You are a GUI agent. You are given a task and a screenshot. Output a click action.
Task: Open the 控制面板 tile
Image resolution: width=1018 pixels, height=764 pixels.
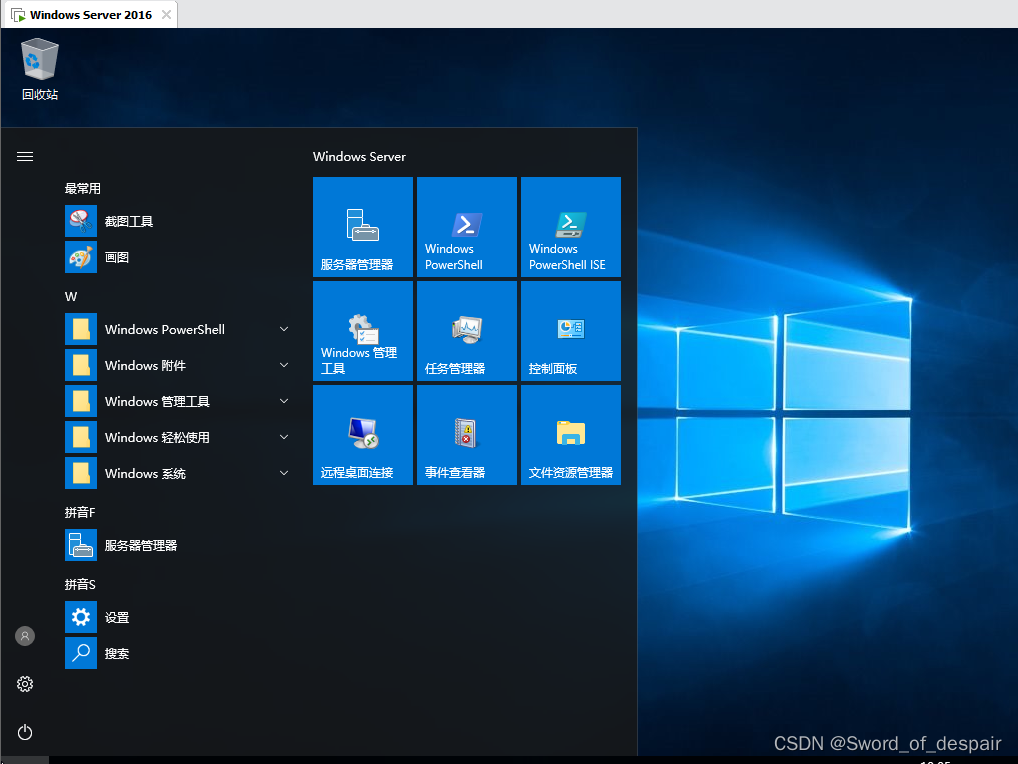(x=570, y=331)
